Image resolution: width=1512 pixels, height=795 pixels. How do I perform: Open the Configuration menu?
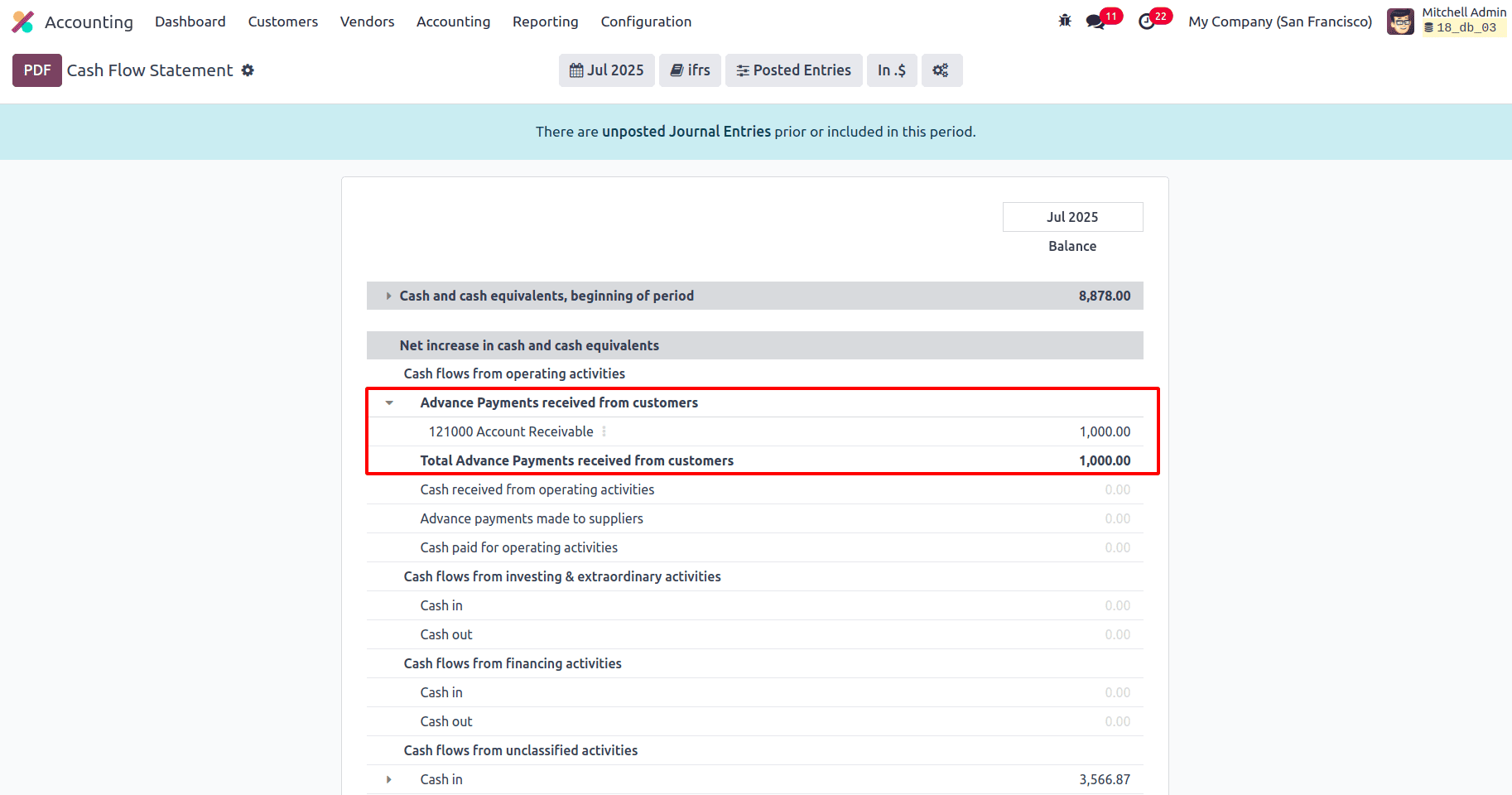pos(646,22)
